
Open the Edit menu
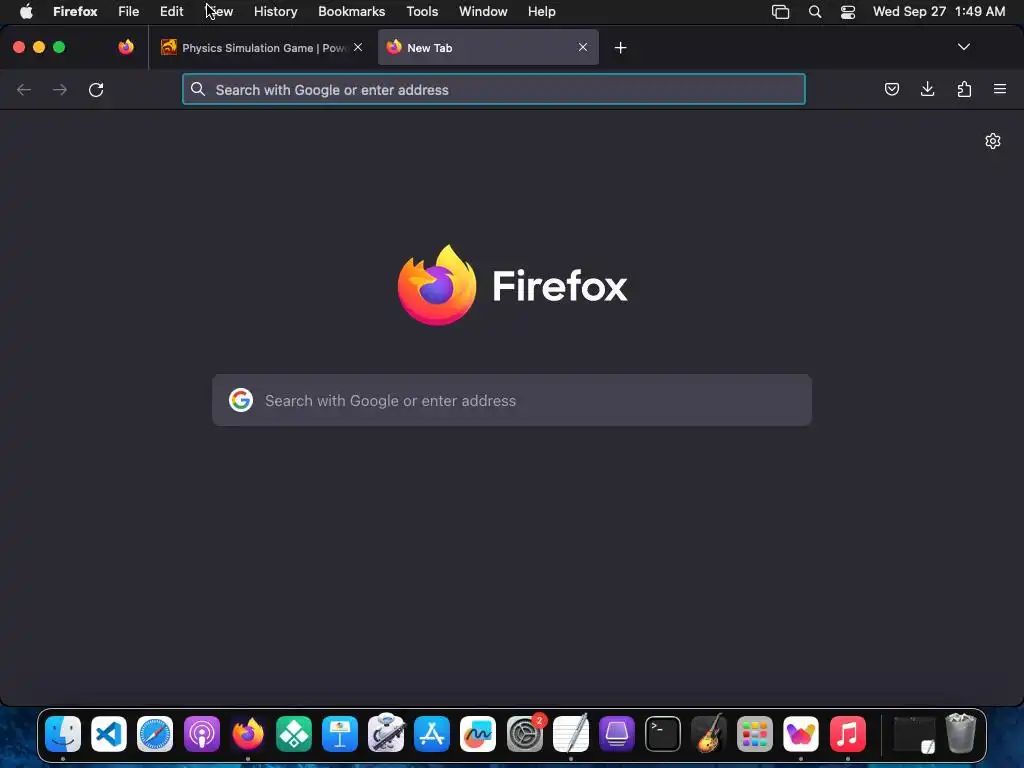[172, 11]
